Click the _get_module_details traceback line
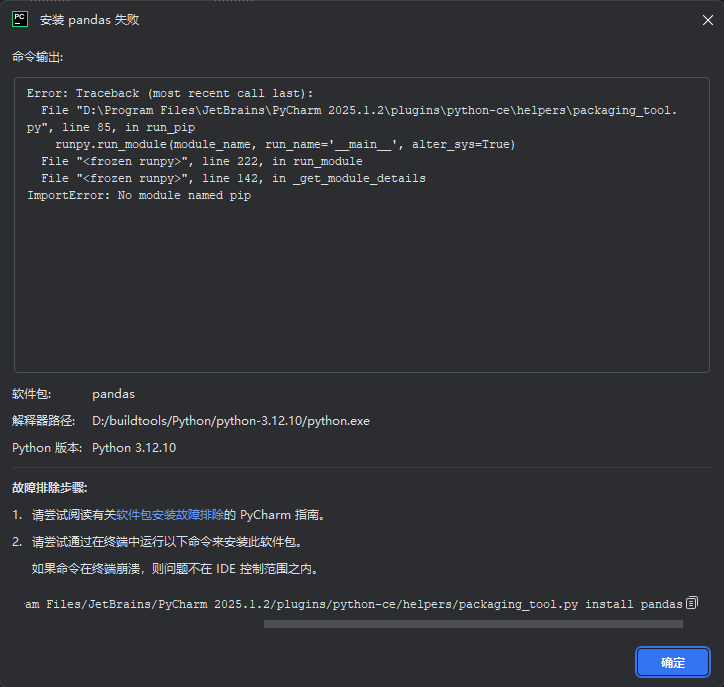 click(233, 178)
